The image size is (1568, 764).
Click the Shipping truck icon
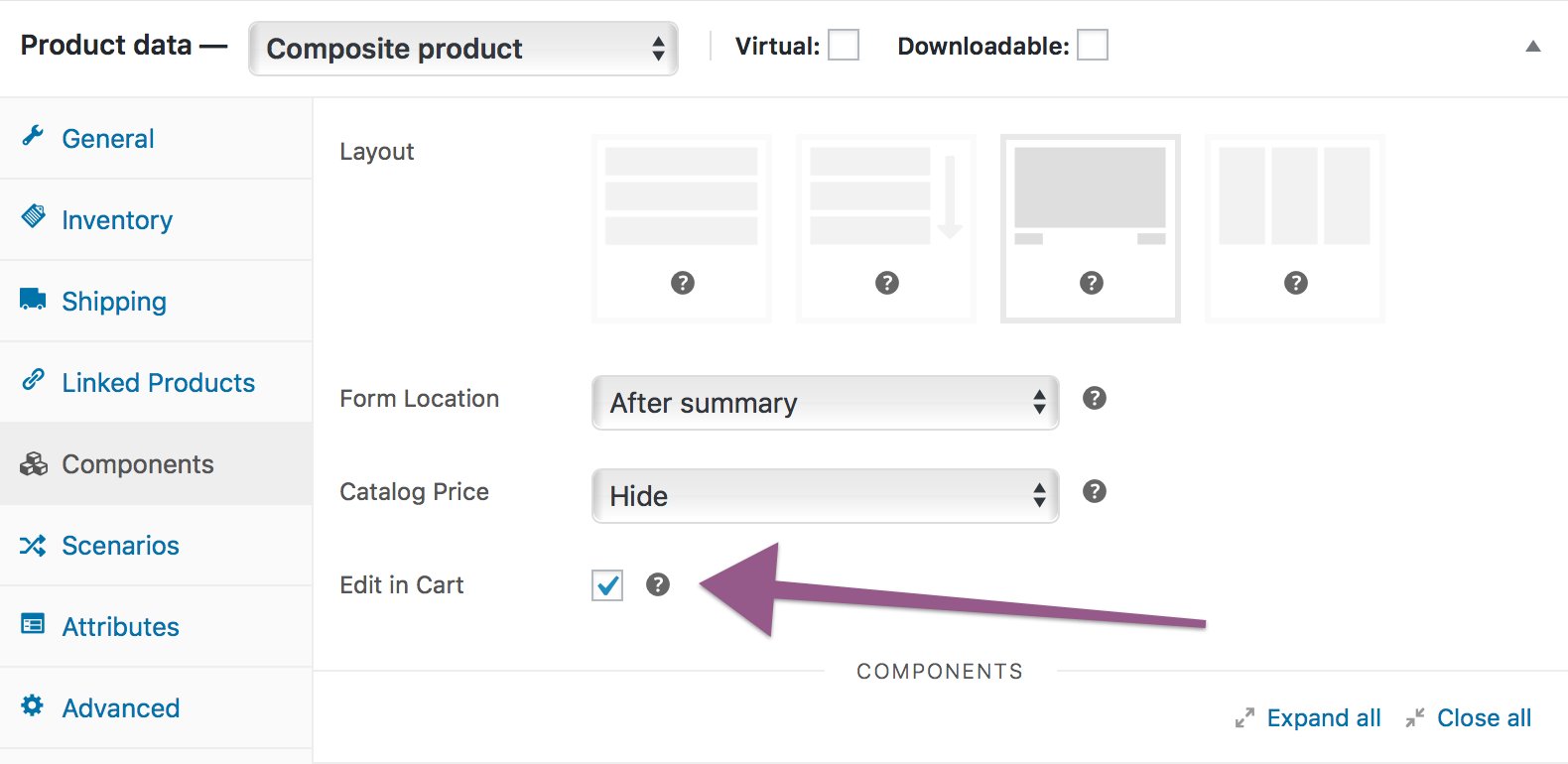pos(33,299)
